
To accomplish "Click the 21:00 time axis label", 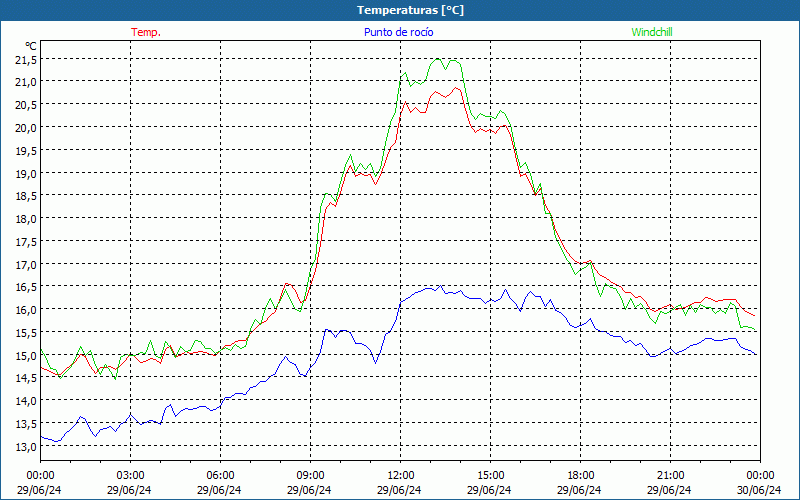I will [670, 475].
